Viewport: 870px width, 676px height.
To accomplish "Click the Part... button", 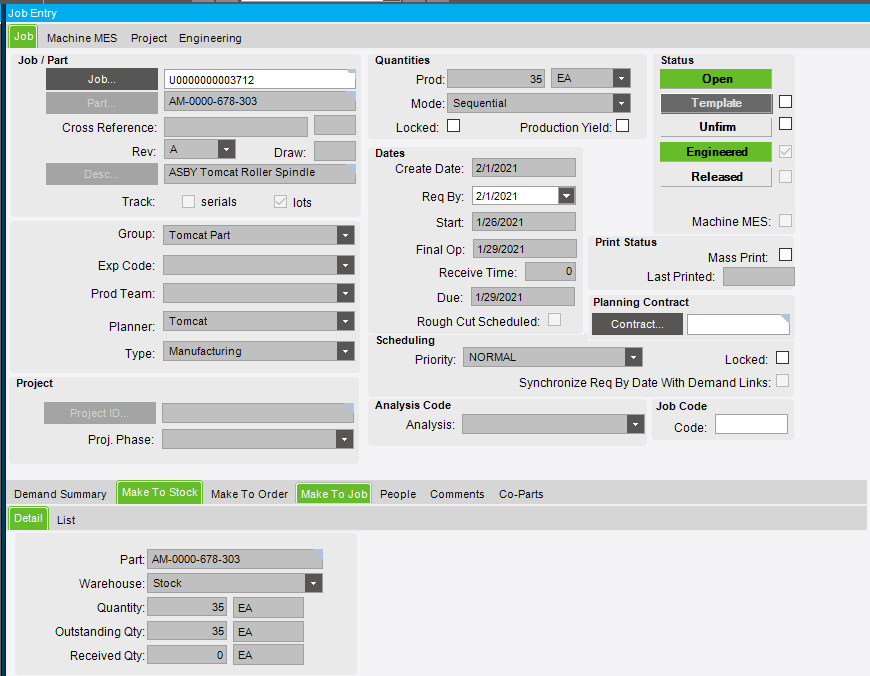I will 102,103.
